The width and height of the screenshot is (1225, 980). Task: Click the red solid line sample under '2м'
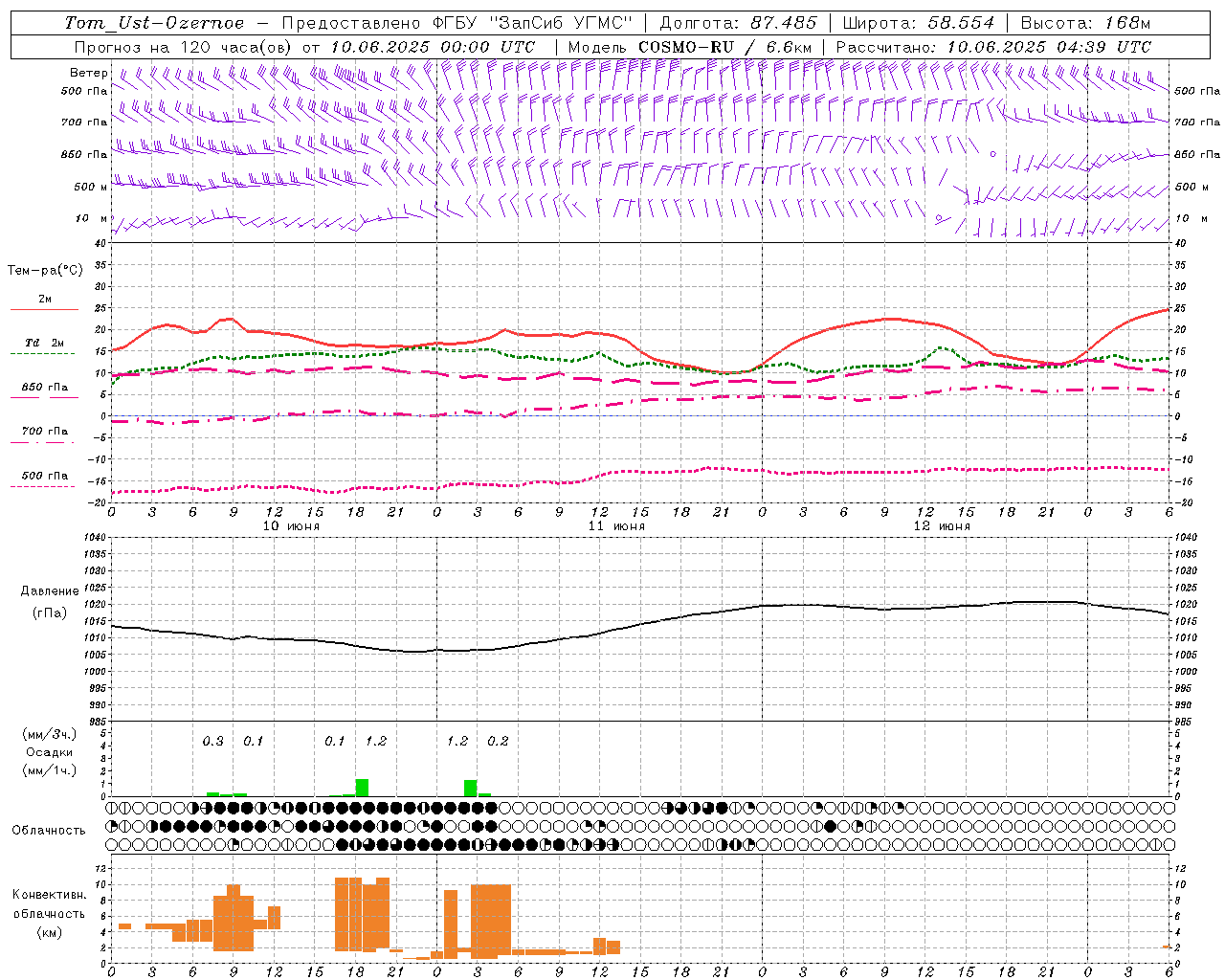(44, 310)
